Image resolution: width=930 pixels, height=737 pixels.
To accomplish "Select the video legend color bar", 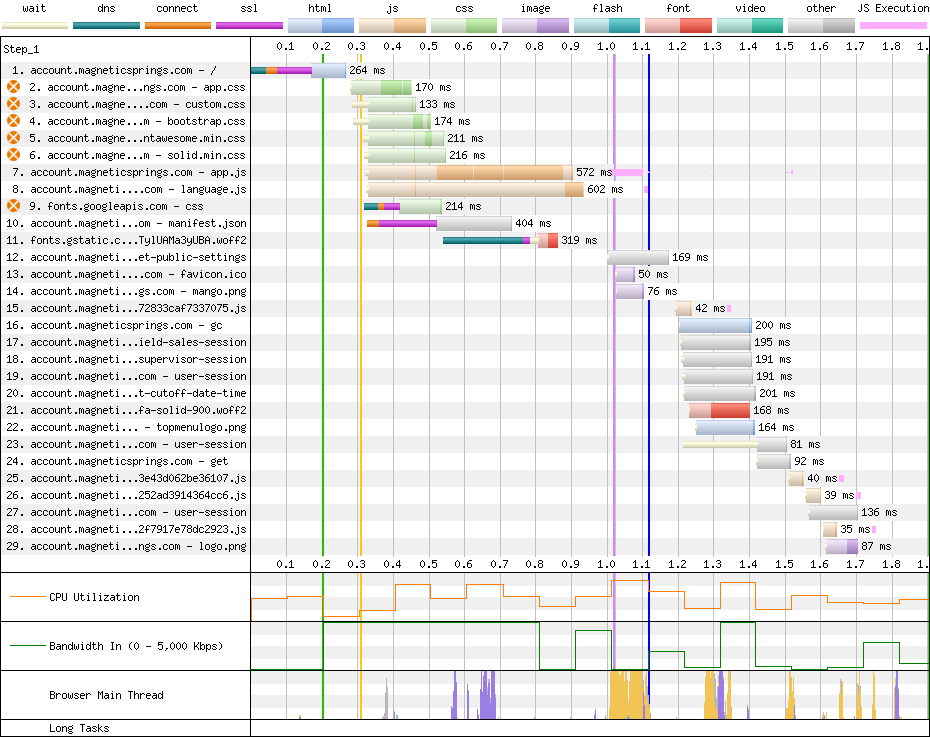I will coord(750,25).
